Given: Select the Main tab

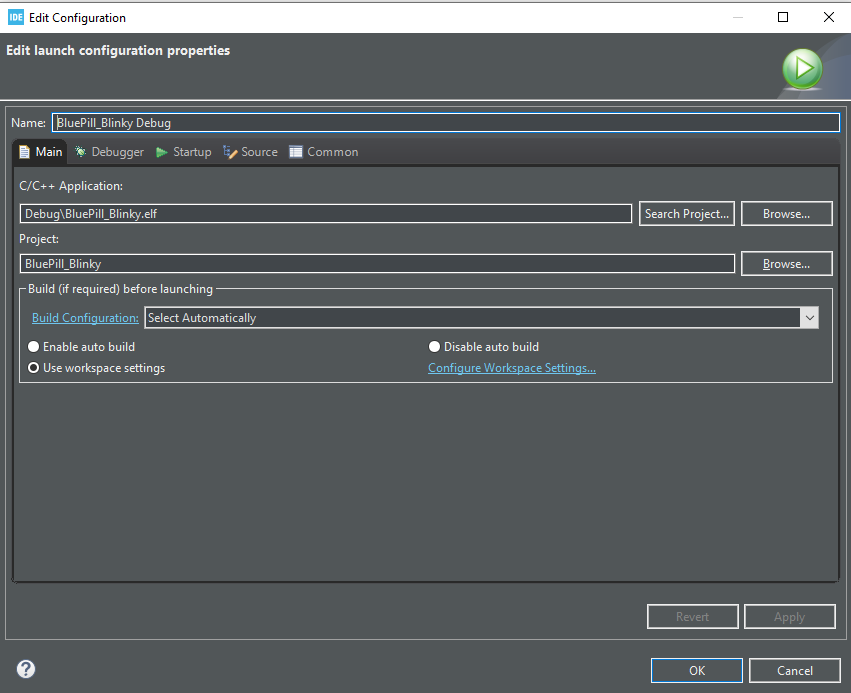Looking at the screenshot, I should [41, 152].
